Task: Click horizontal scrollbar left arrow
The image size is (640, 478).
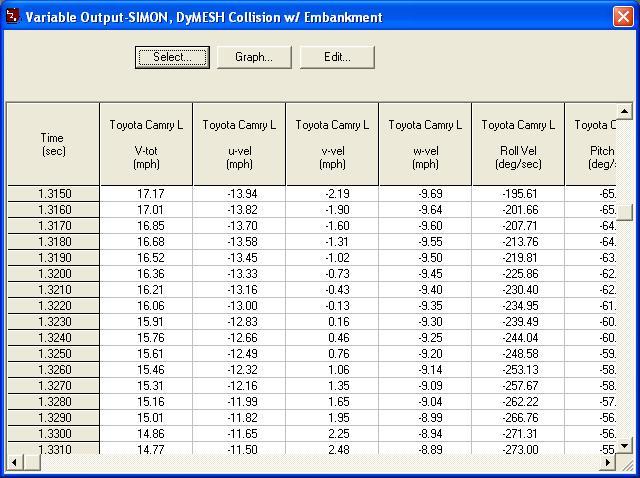Action: tap(15, 461)
